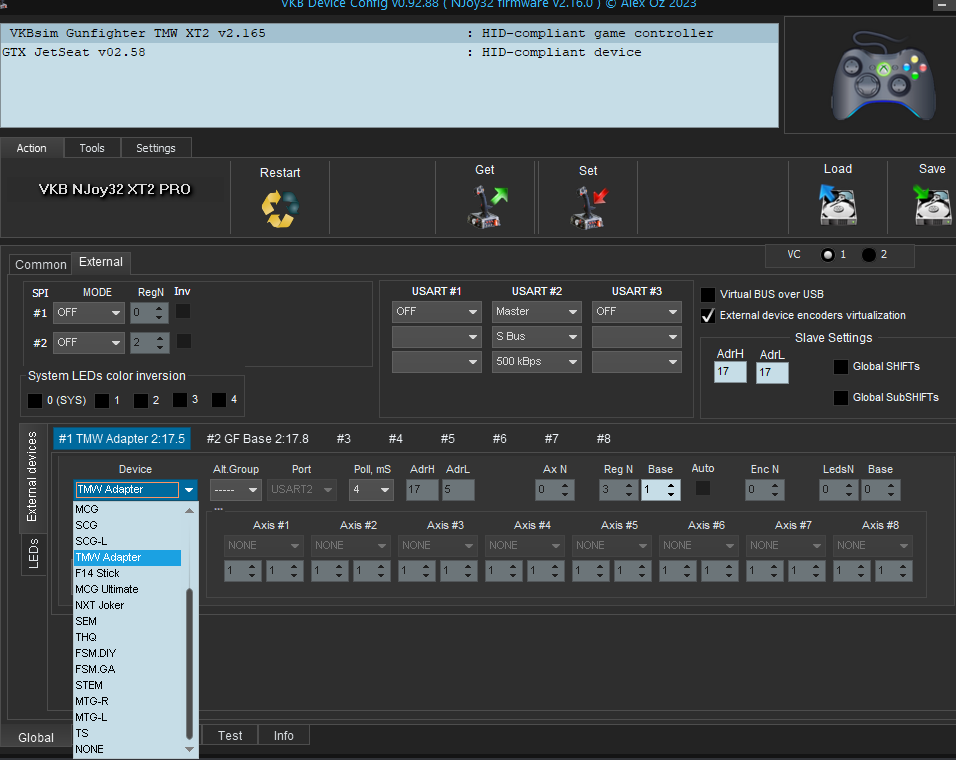Open USART #2 Master dropdown

(537, 311)
